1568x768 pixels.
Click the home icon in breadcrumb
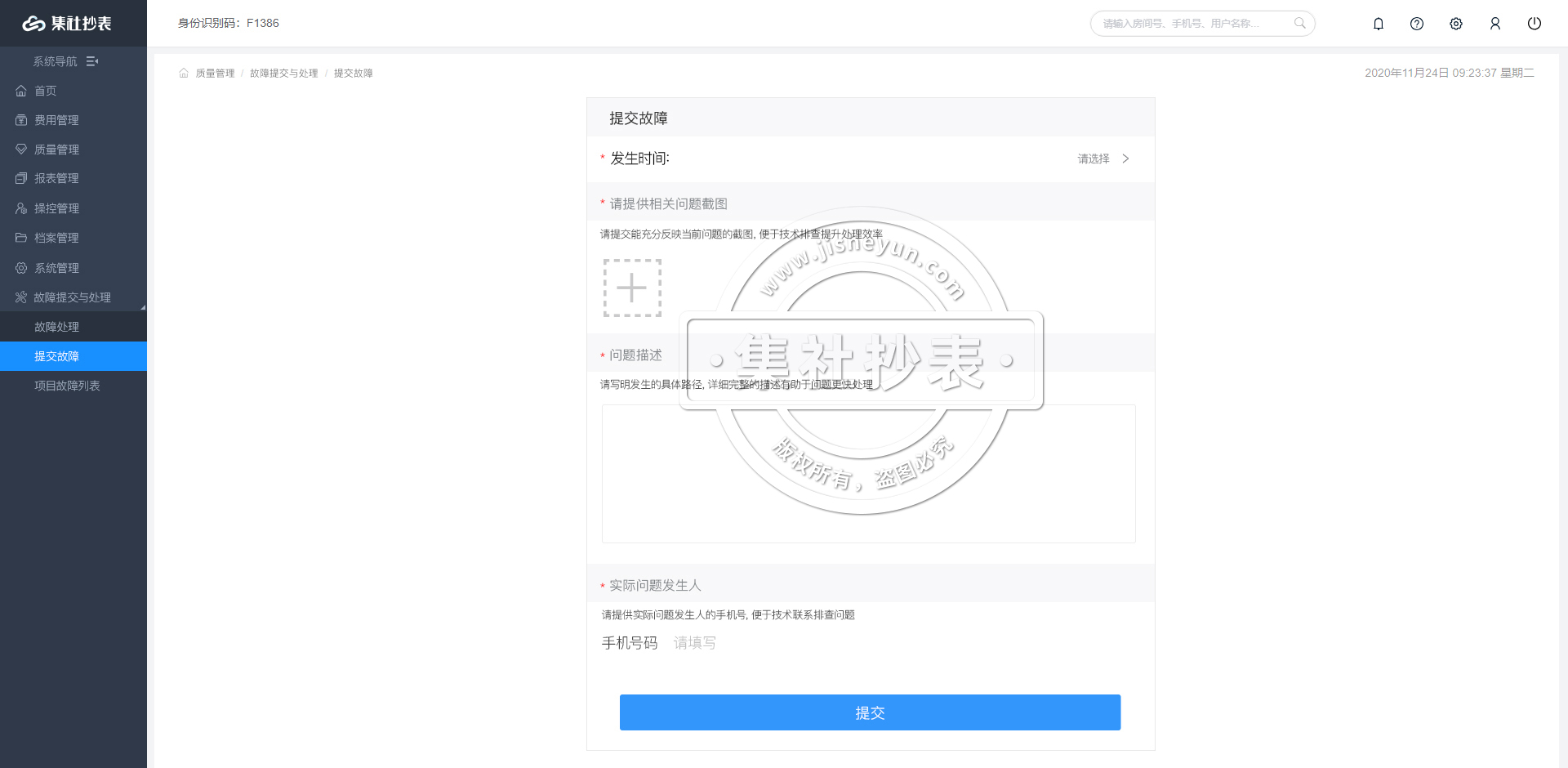[184, 74]
